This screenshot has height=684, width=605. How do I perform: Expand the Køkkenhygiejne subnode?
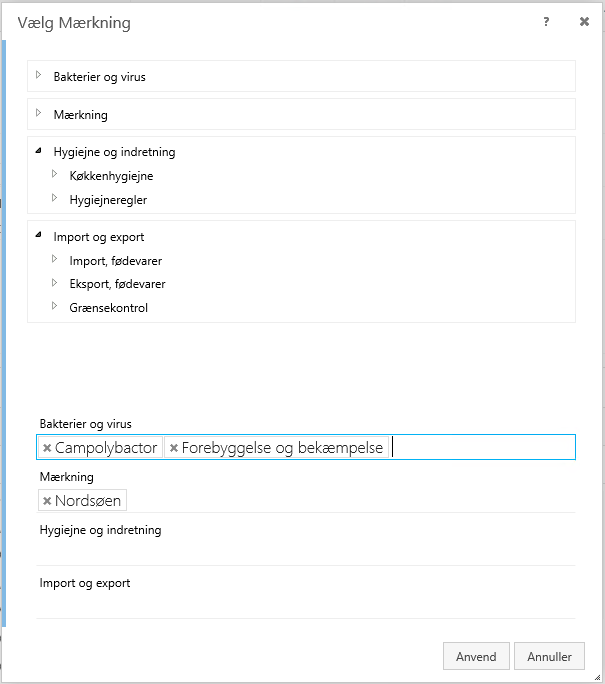pos(55,175)
